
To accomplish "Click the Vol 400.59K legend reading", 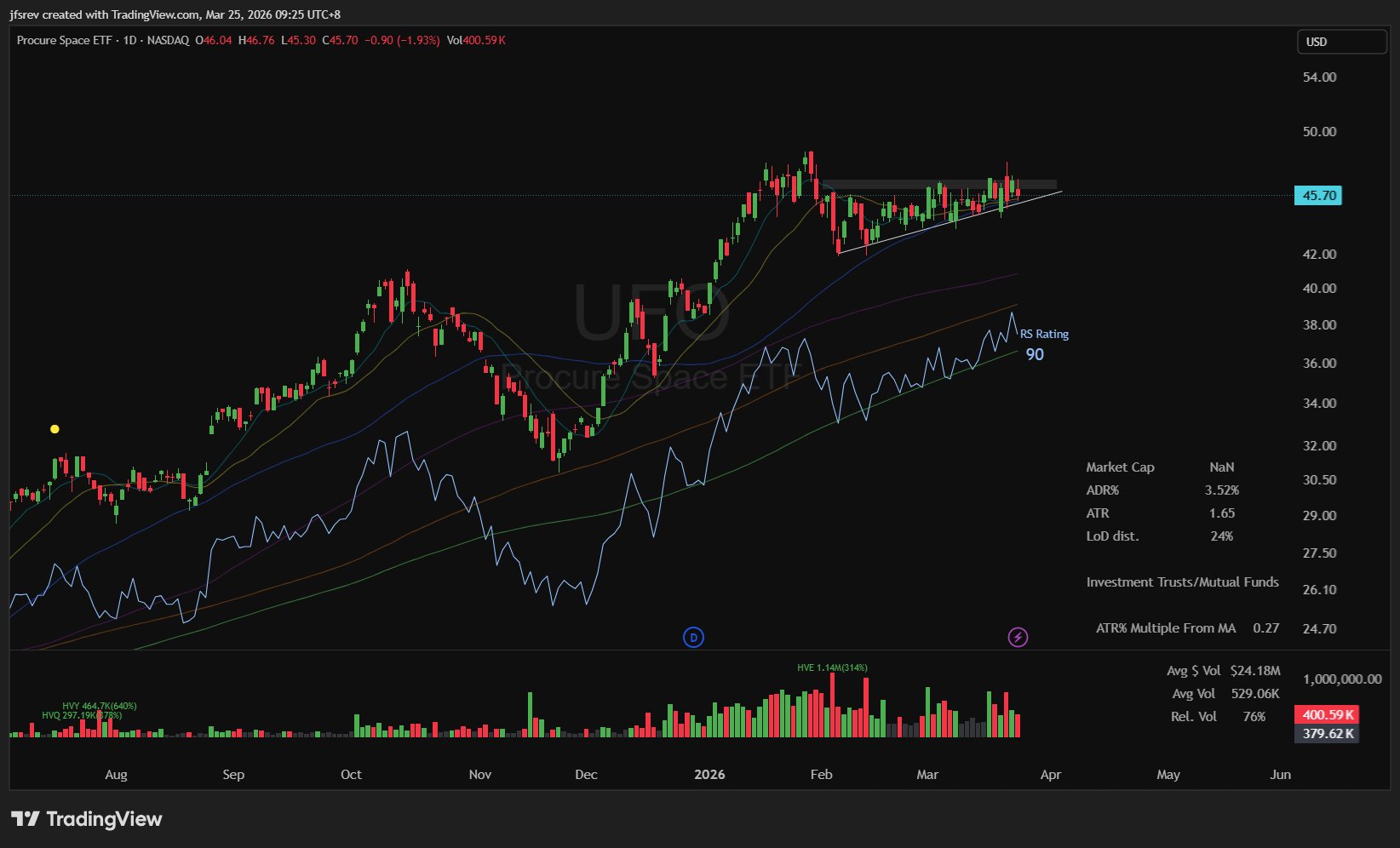I will (476, 40).
